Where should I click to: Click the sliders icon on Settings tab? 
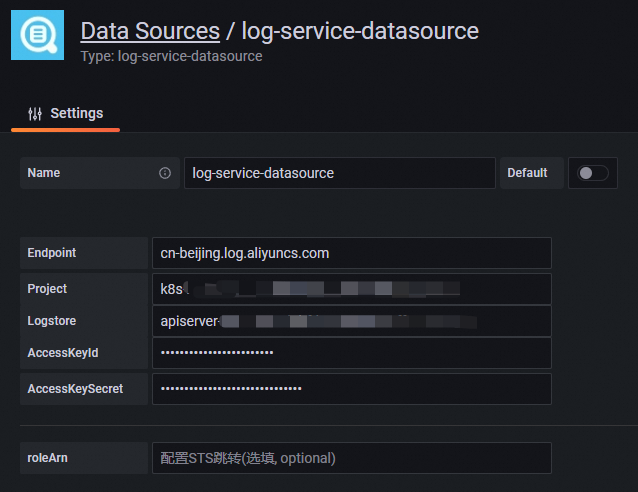coord(35,114)
